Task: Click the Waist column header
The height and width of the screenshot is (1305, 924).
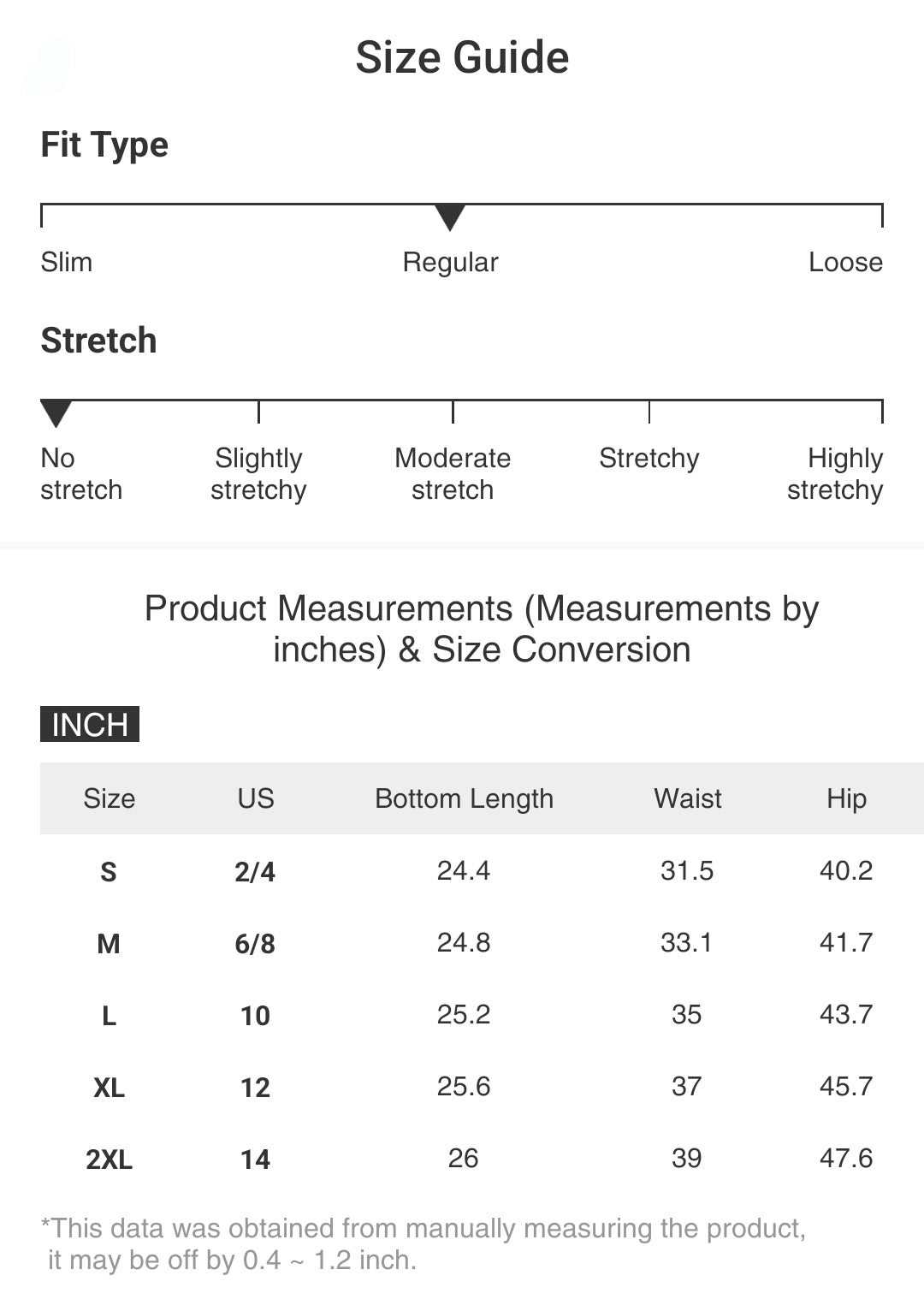Action: pyautogui.click(x=687, y=798)
